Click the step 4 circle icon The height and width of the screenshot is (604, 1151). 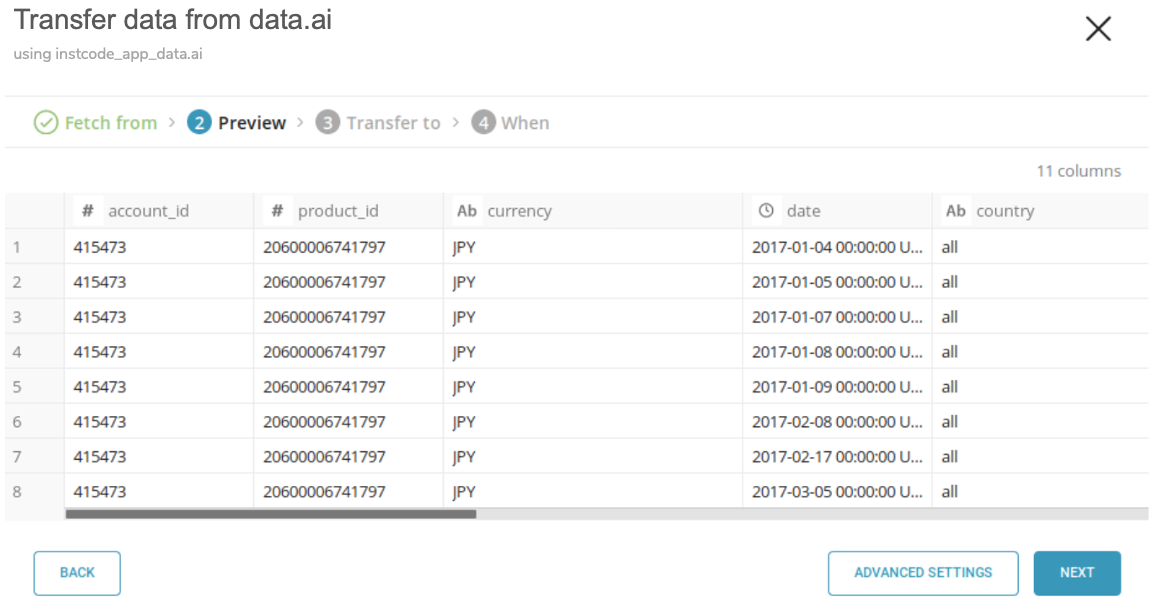[483, 123]
